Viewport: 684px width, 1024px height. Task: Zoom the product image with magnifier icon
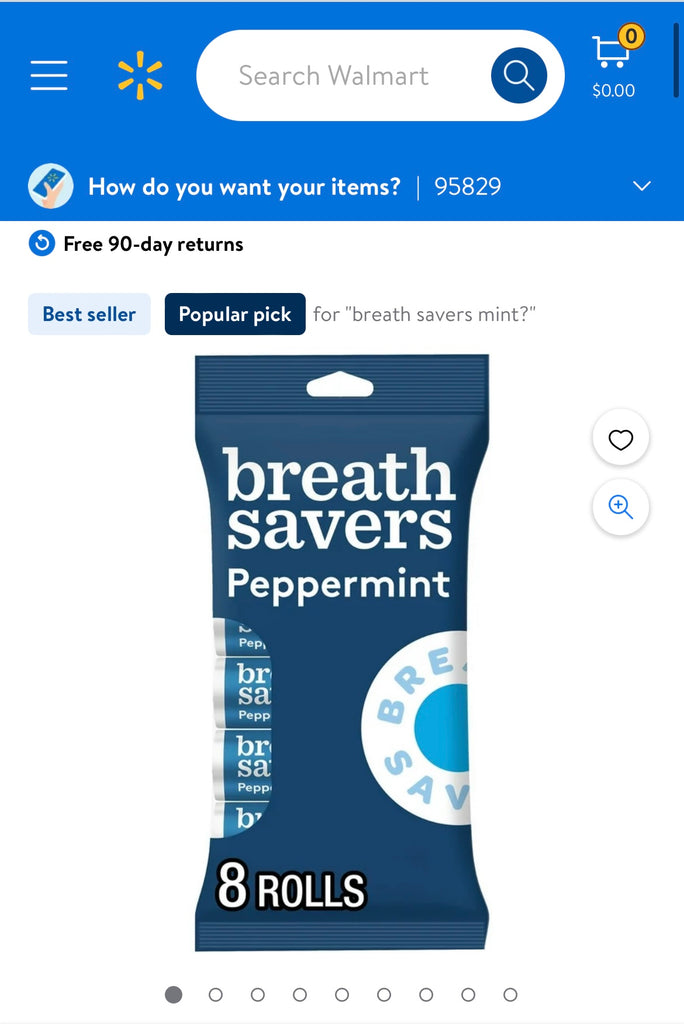pos(621,507)
